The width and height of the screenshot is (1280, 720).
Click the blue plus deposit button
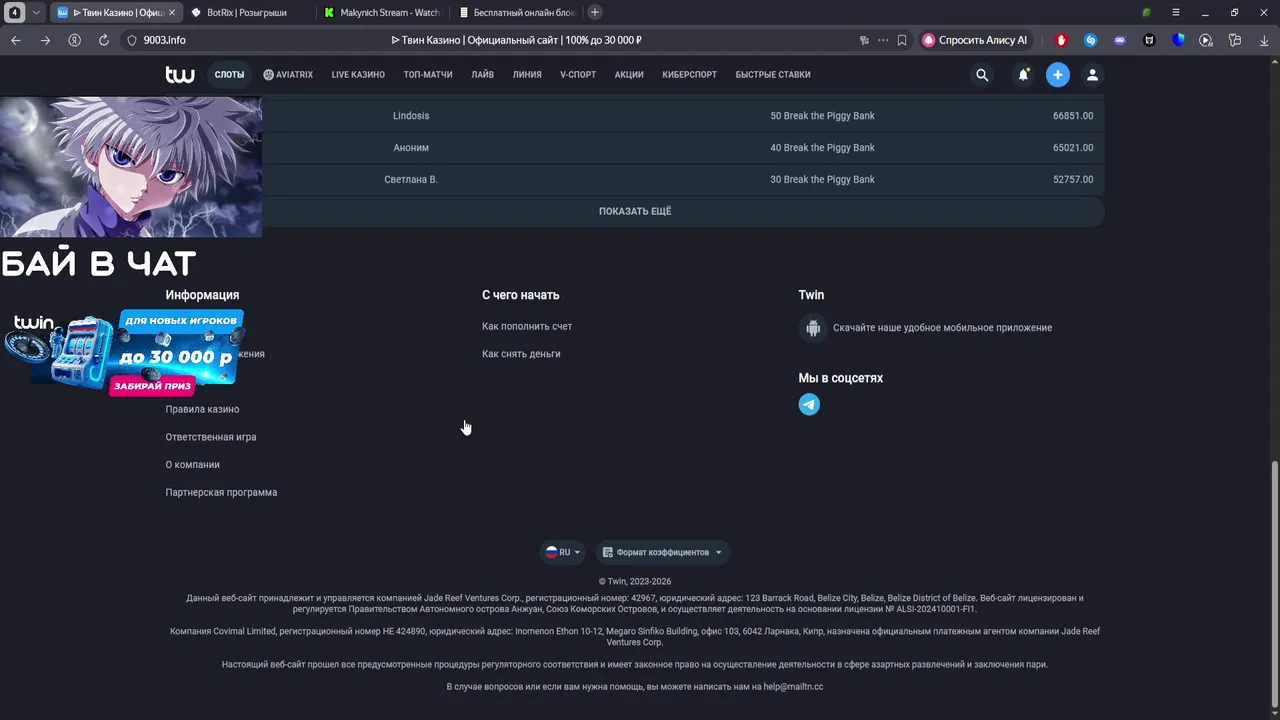(1057, 75)
